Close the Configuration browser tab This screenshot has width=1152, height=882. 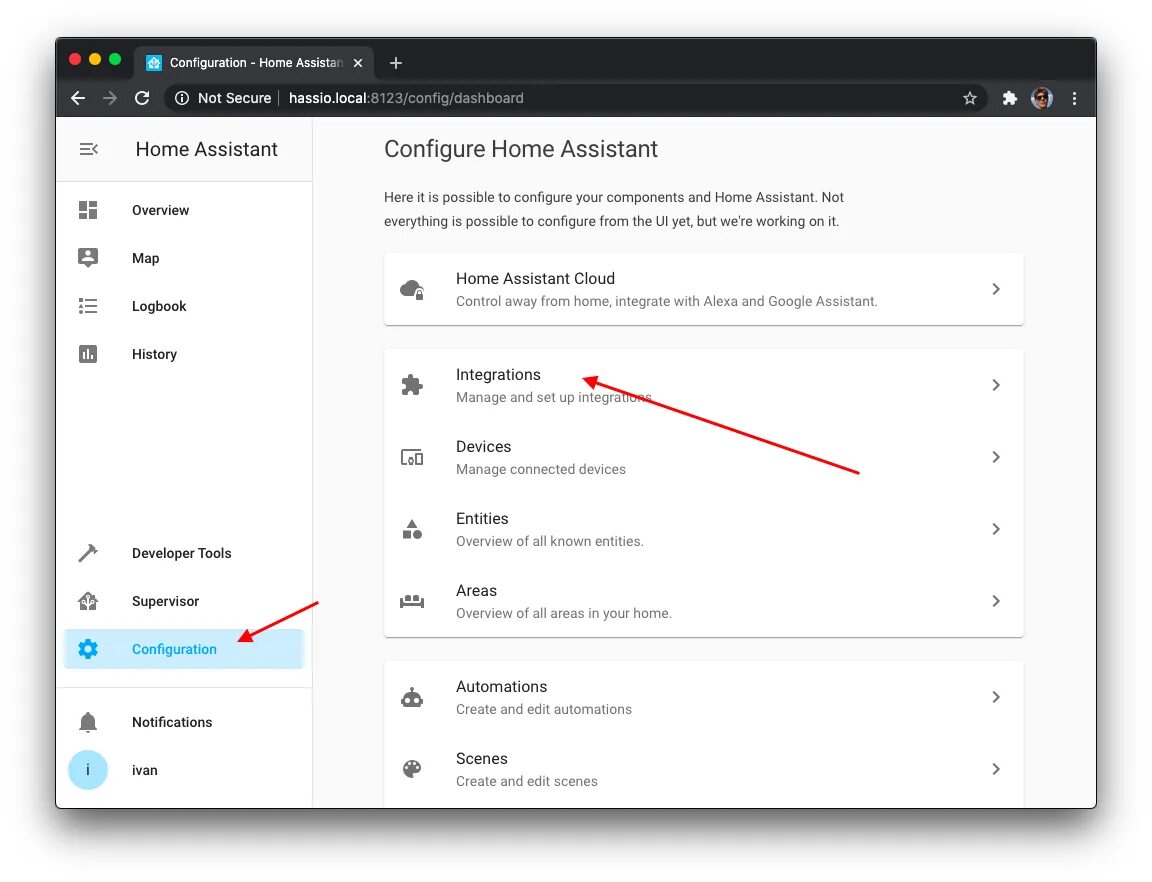coord(358,63)
